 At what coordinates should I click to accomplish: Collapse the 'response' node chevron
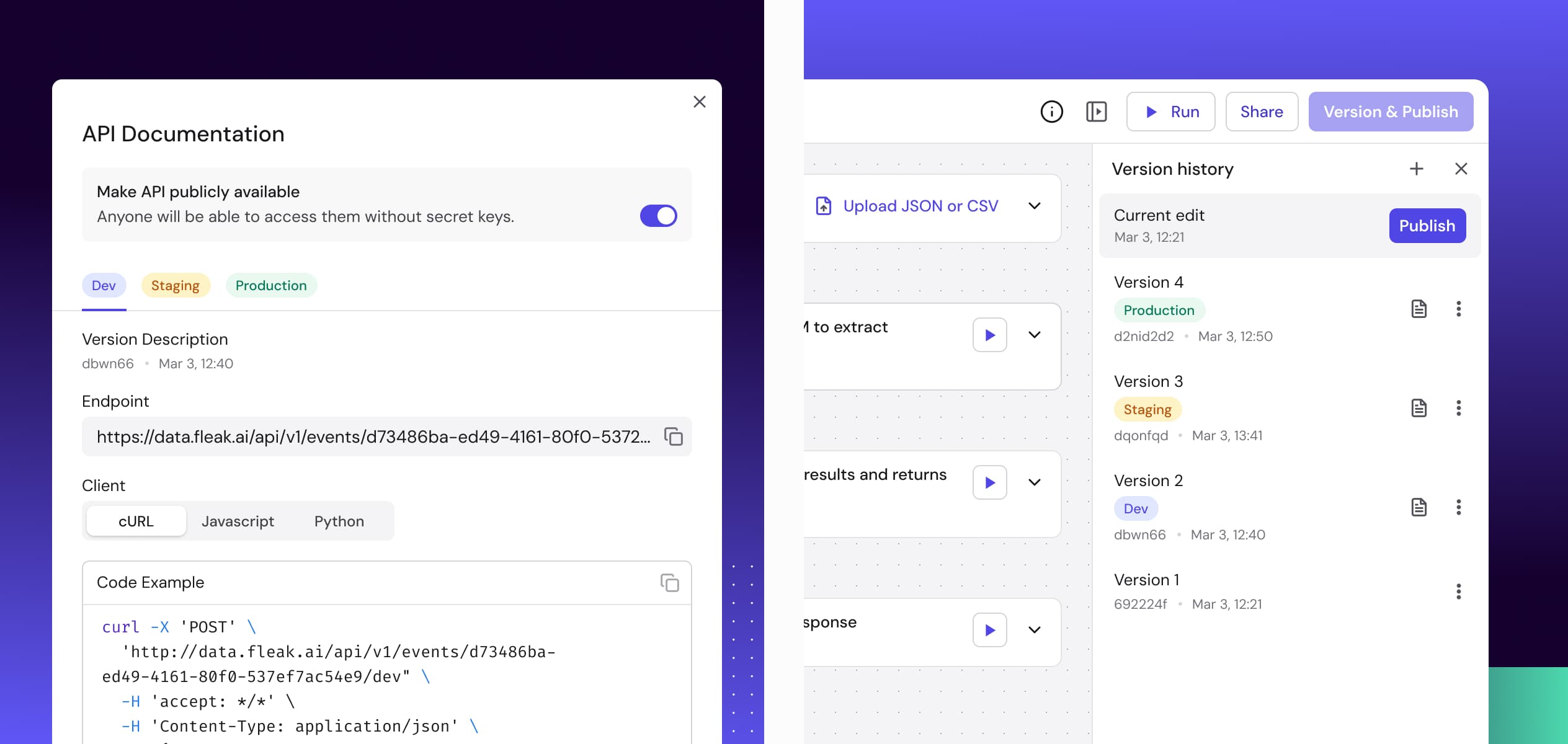(x=1034, y=630)
